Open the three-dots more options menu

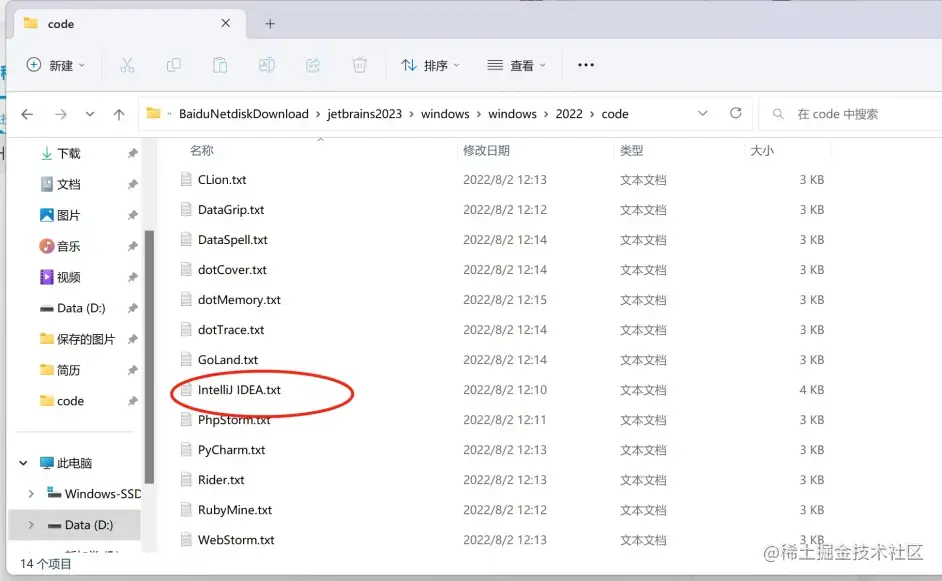pyautogui.click(x=586, y=65)
